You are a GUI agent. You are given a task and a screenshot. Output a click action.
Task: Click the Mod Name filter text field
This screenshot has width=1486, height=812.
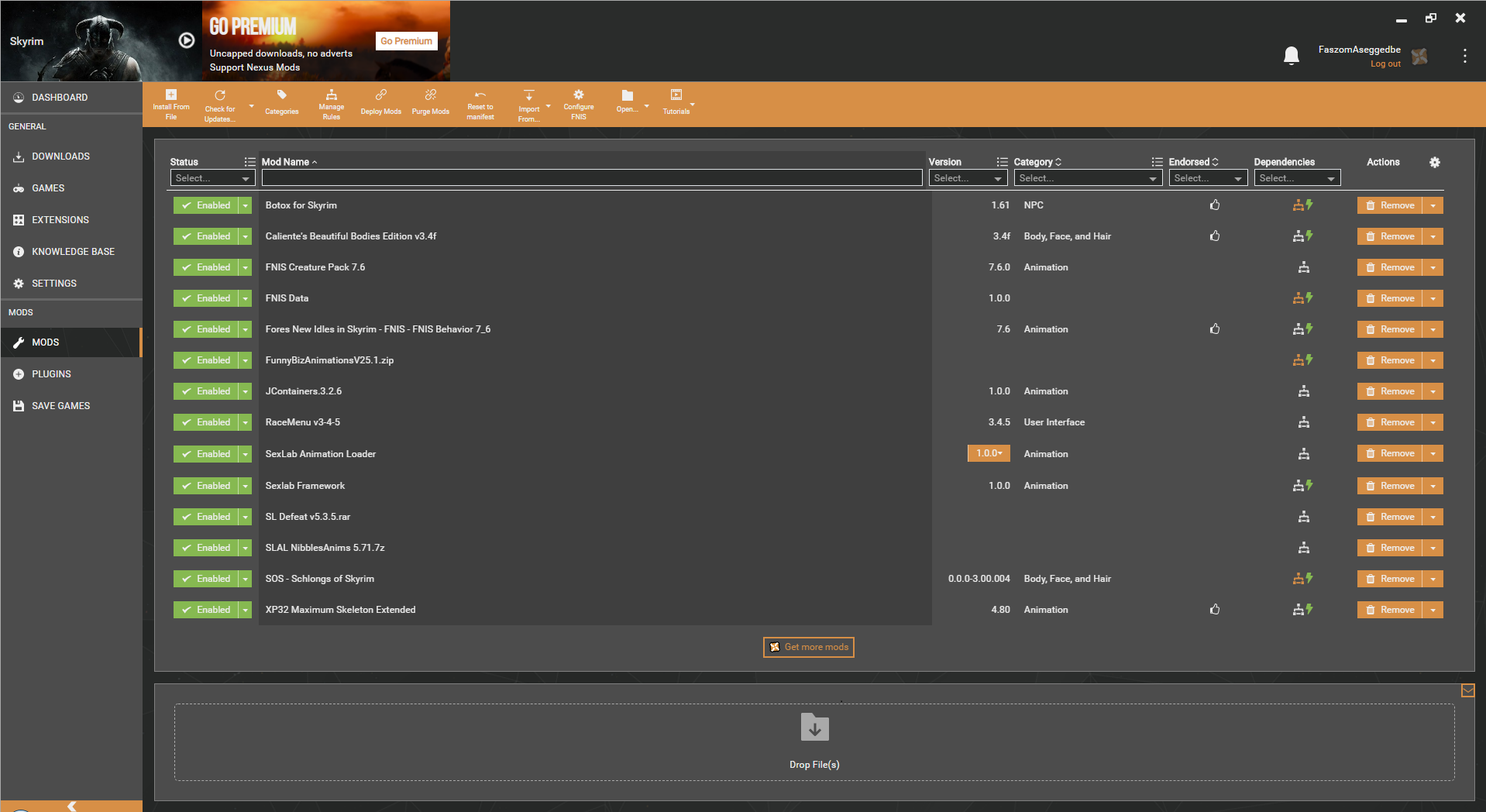[x=592, y=178]
